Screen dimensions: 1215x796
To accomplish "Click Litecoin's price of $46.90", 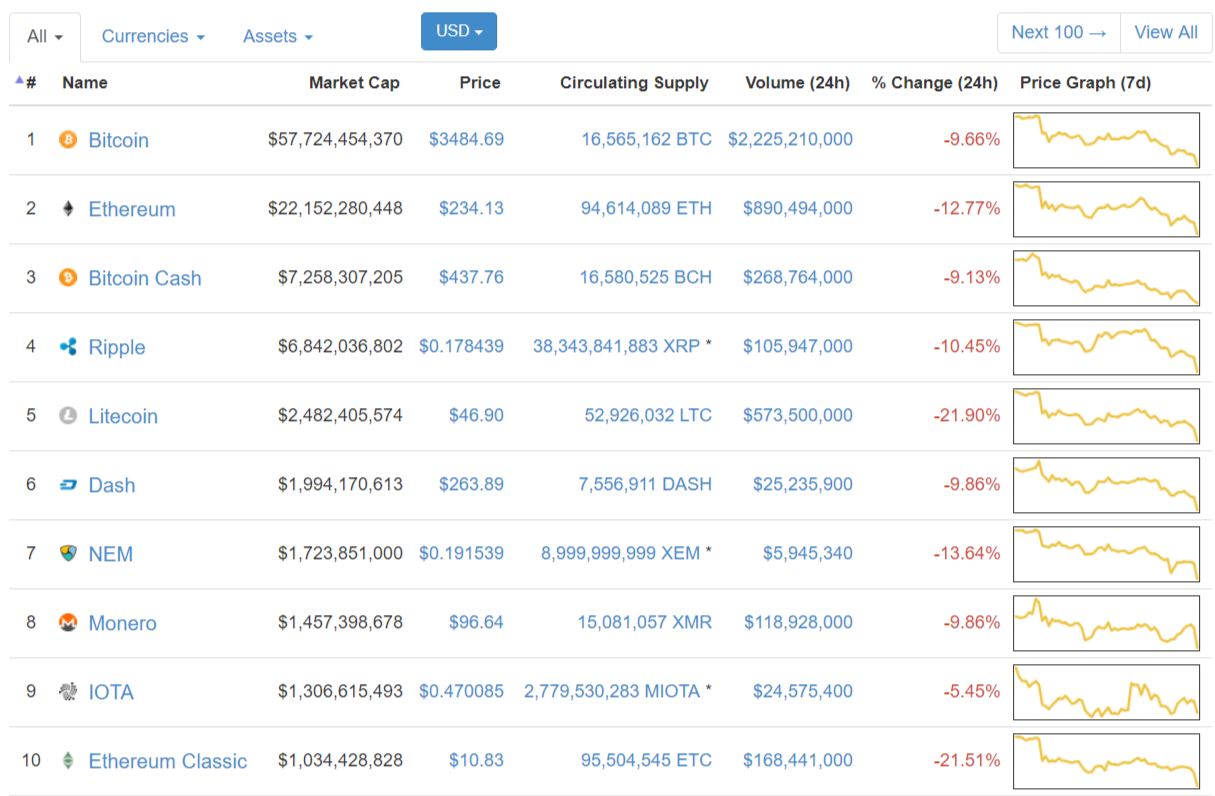I will (x=471, y=416).
